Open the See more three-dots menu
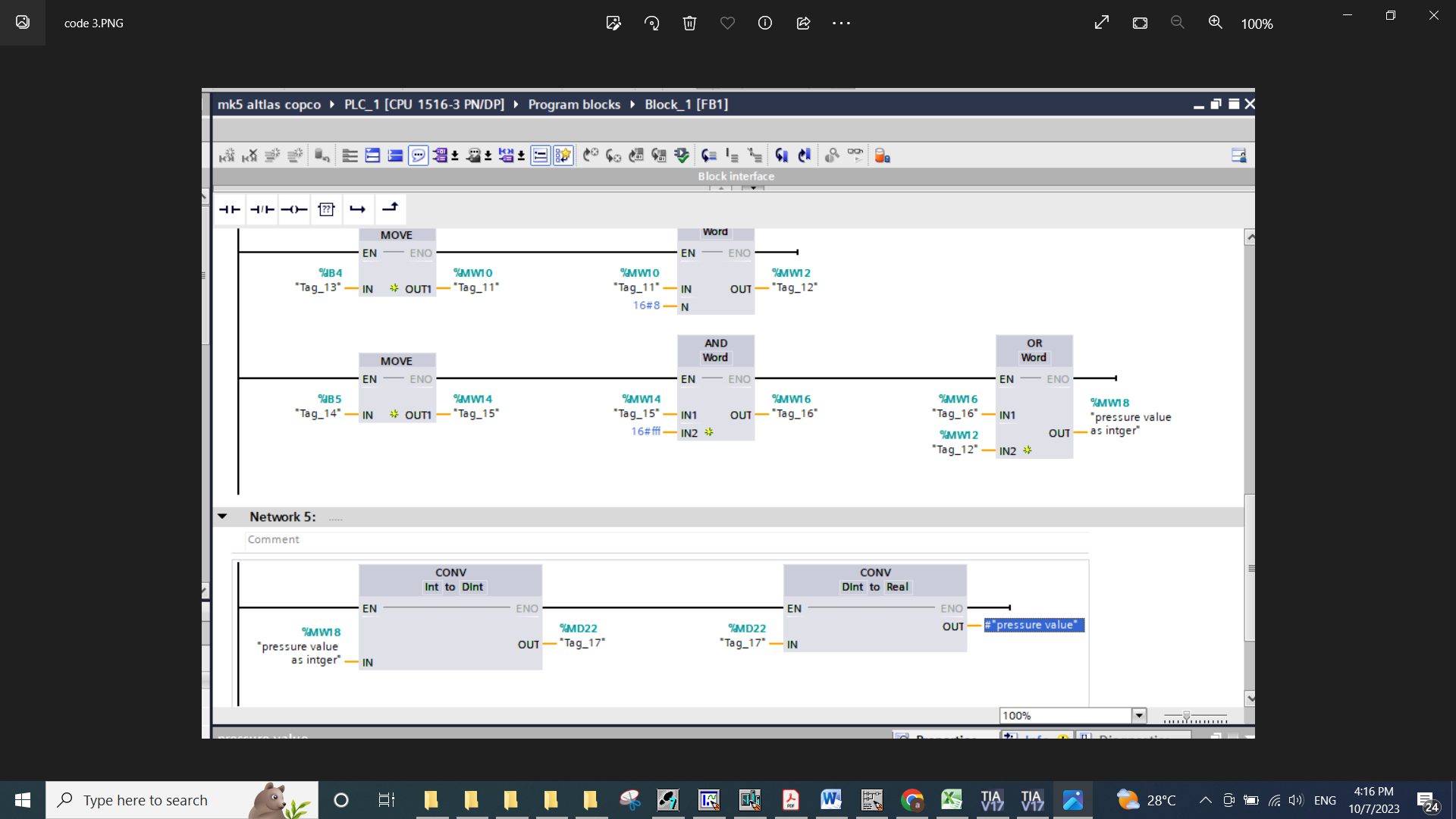The height and width of the screenshot is (819, 1456). [841, 23]
